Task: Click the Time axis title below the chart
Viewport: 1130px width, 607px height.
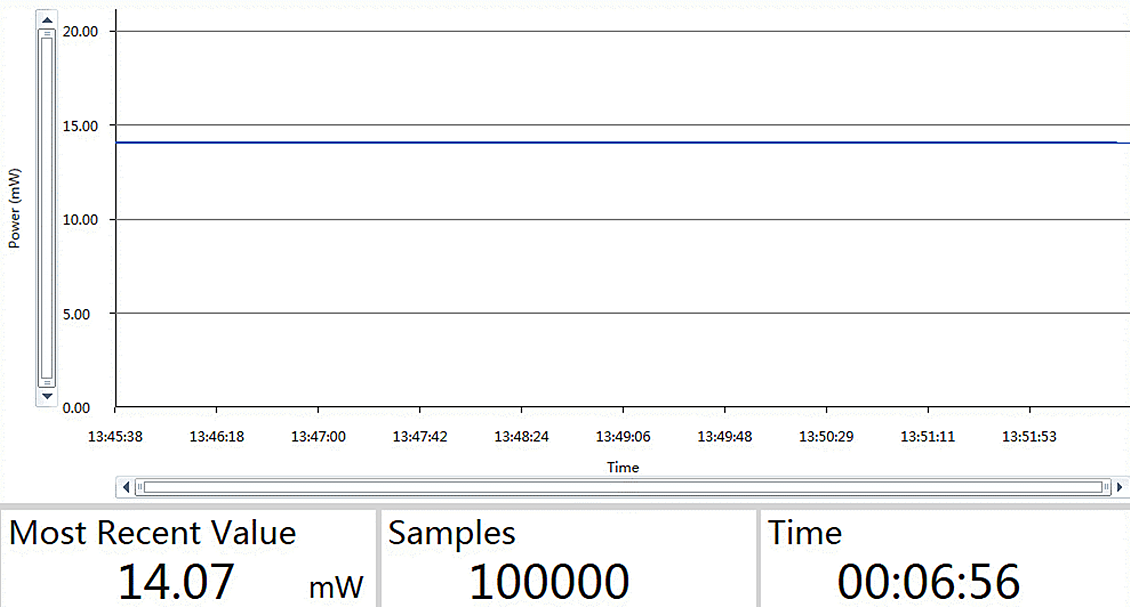Action: point(622,467)
